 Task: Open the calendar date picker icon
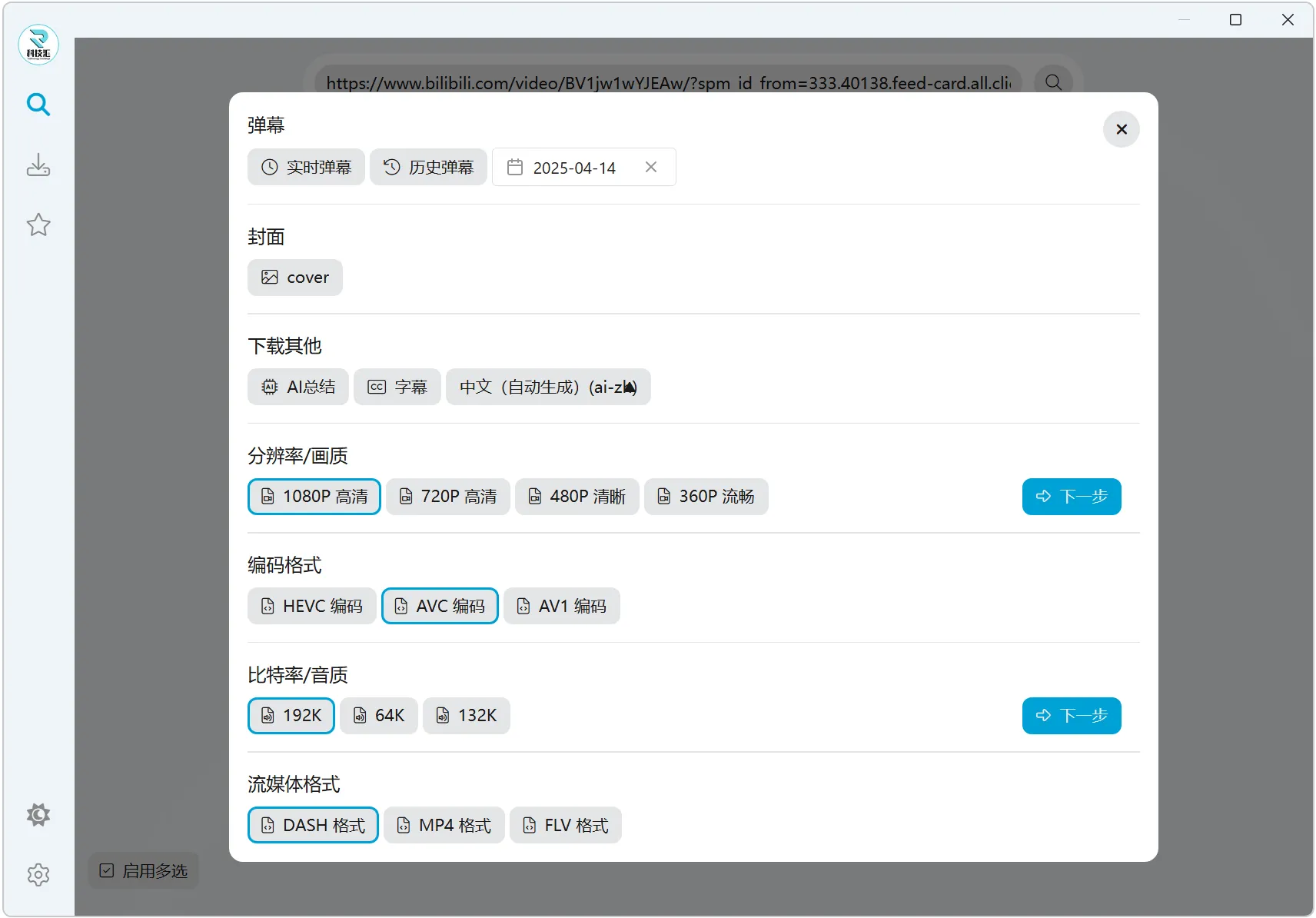coord(515,167)
